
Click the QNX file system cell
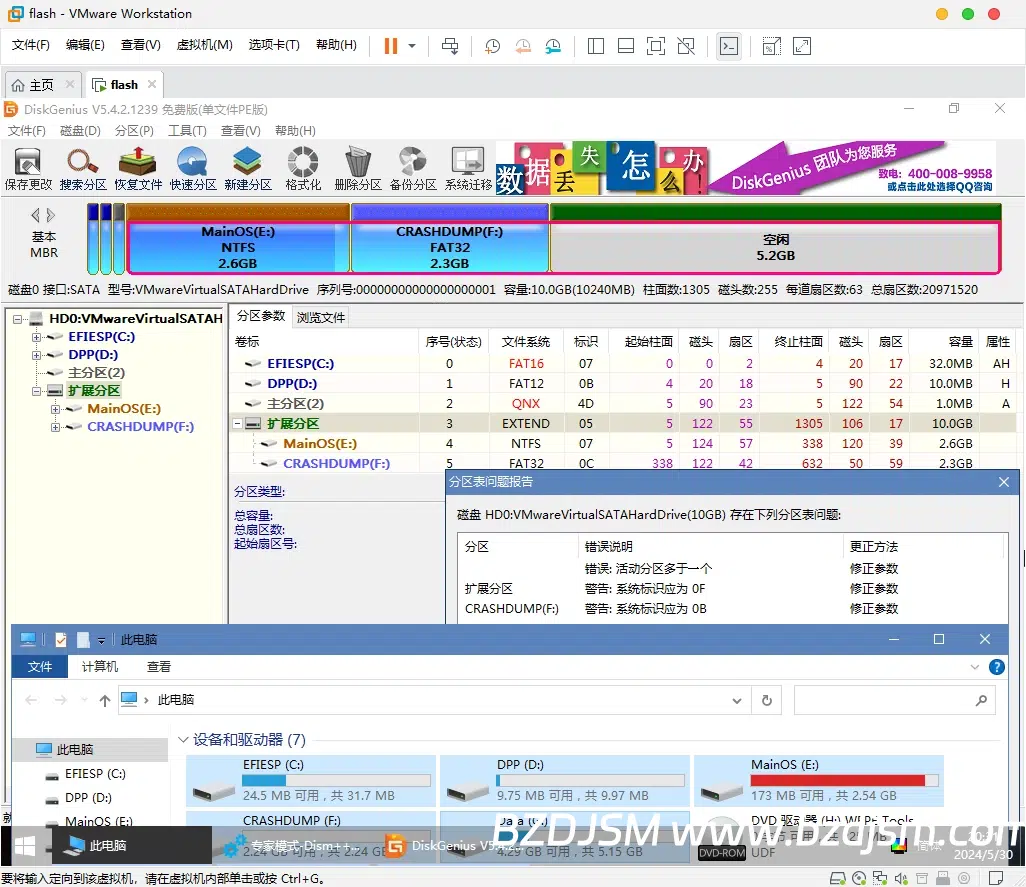[525, 404]
